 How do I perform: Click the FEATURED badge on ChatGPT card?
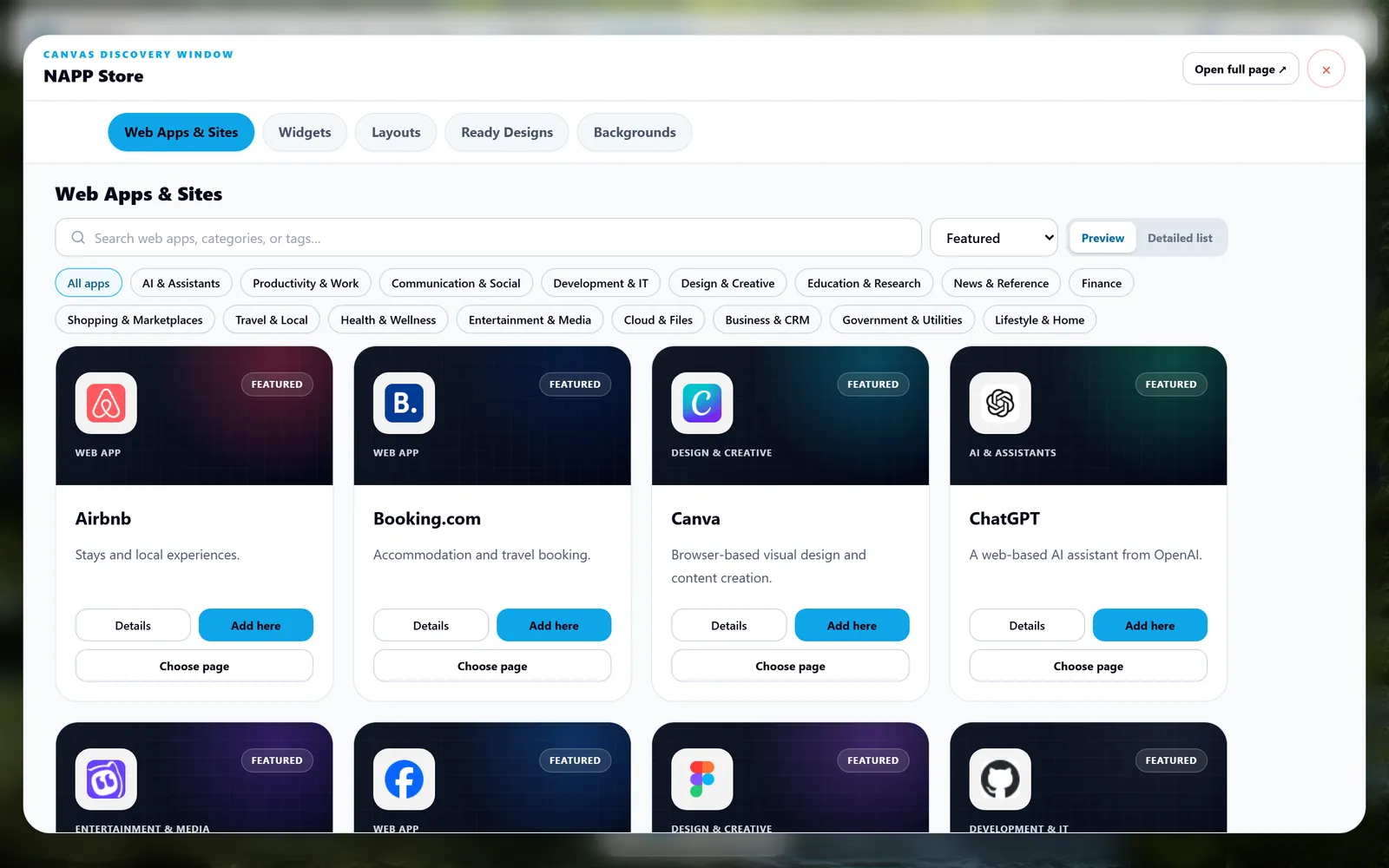point(1170,384)
